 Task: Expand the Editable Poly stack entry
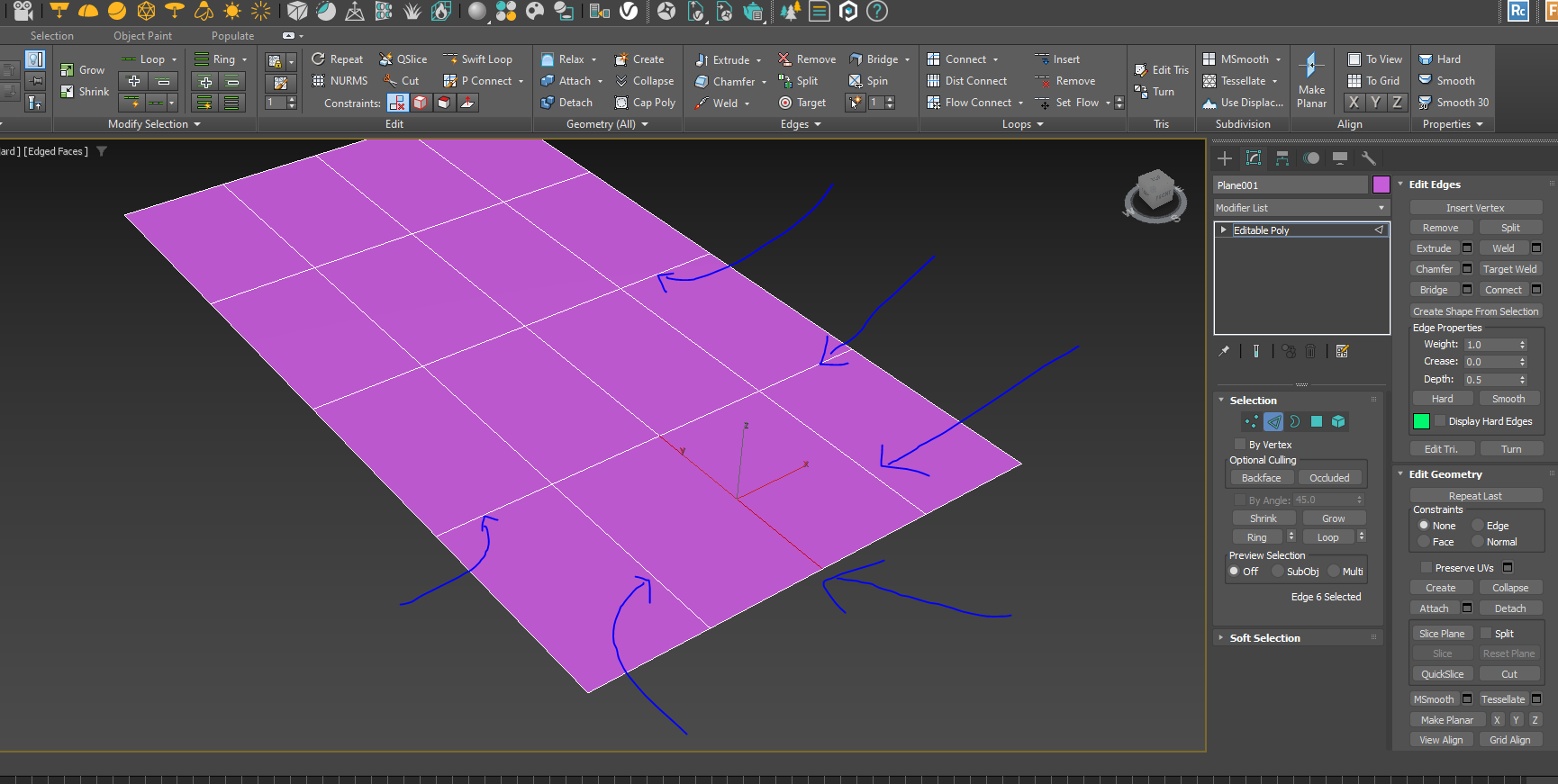pos(1223,230)
